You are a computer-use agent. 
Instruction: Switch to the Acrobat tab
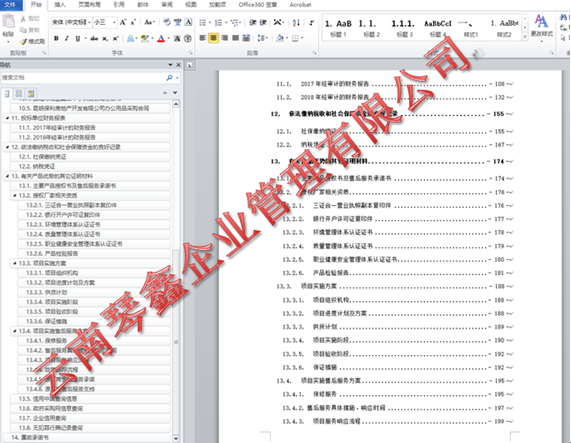tap(300, 5)
